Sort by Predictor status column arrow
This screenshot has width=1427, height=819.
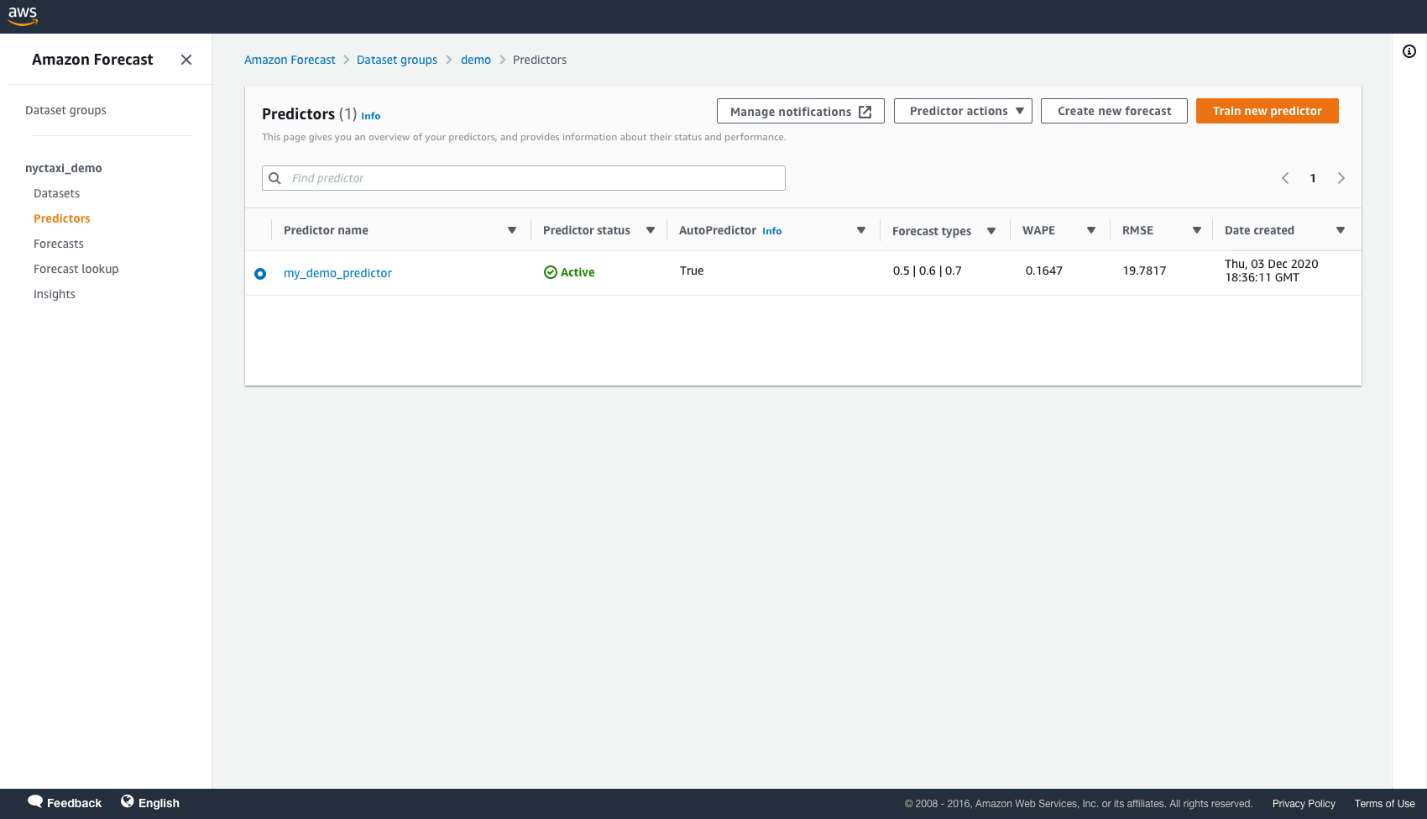pyautogui.click(x=650, y=231)
